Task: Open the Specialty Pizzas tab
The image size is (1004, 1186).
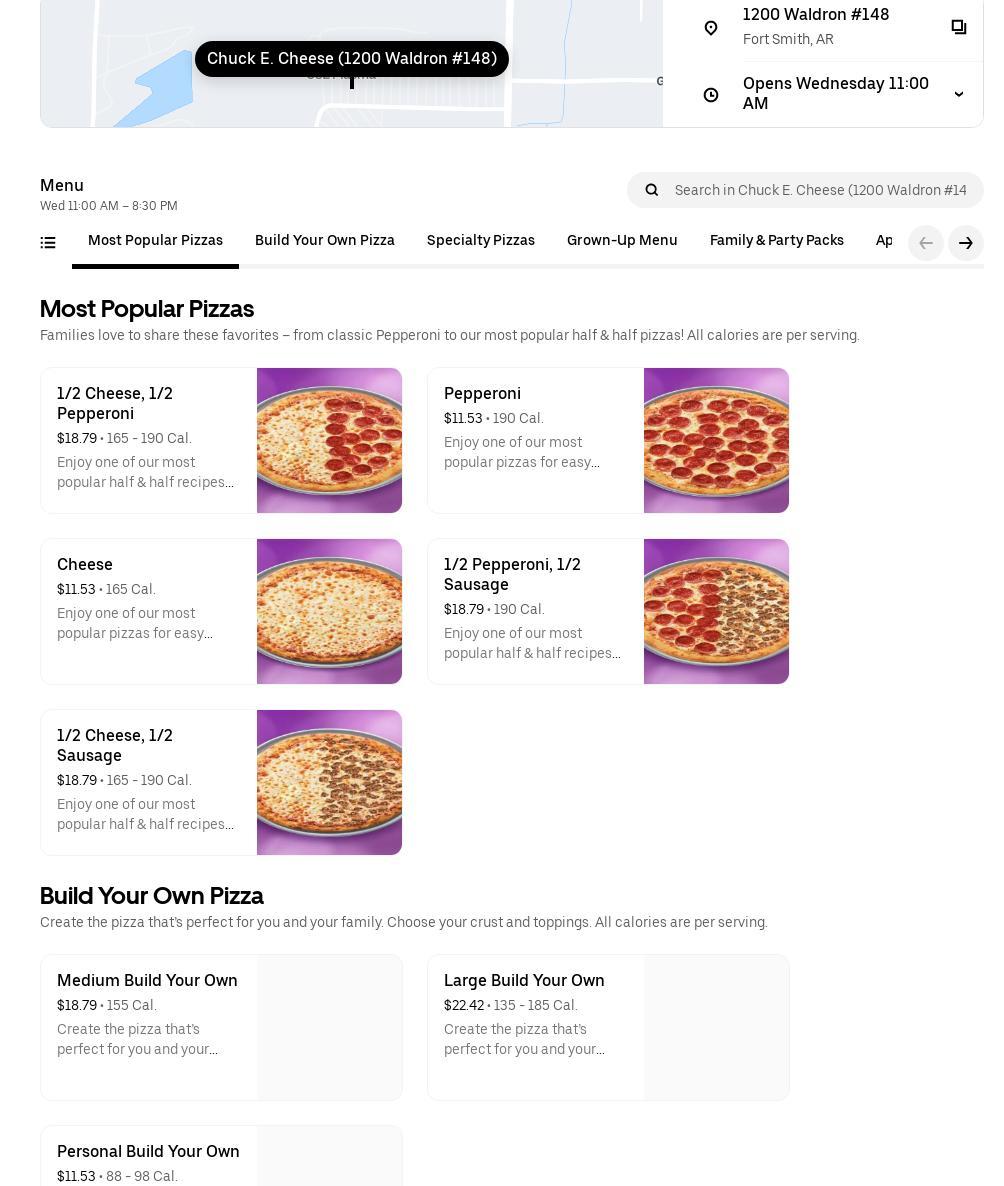Action: (480, 241)
